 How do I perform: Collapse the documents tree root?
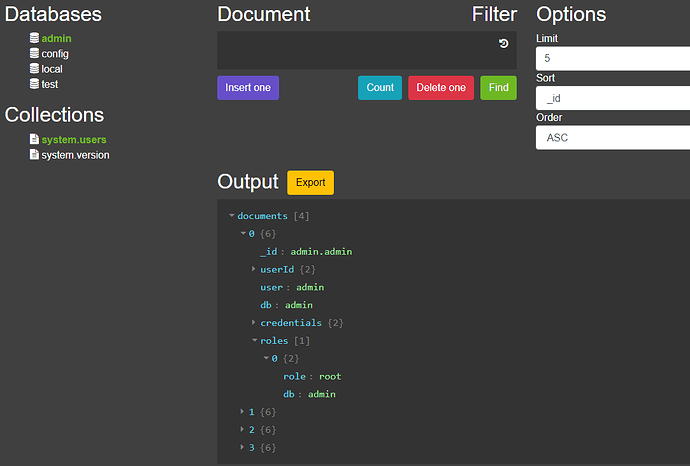[232, 216]
